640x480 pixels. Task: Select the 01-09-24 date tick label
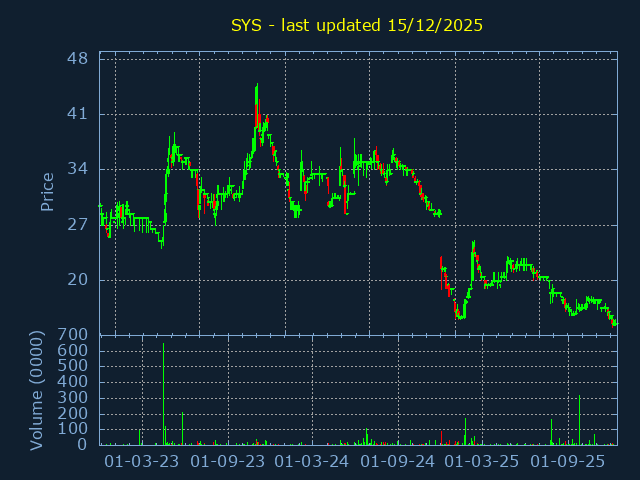[x=398, y=461]
